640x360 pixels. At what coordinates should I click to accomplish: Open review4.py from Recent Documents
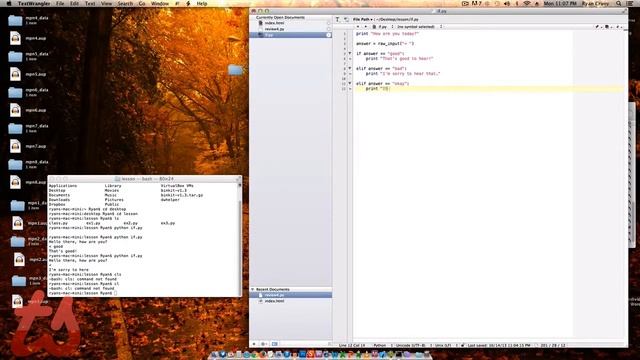coord(291,295)
